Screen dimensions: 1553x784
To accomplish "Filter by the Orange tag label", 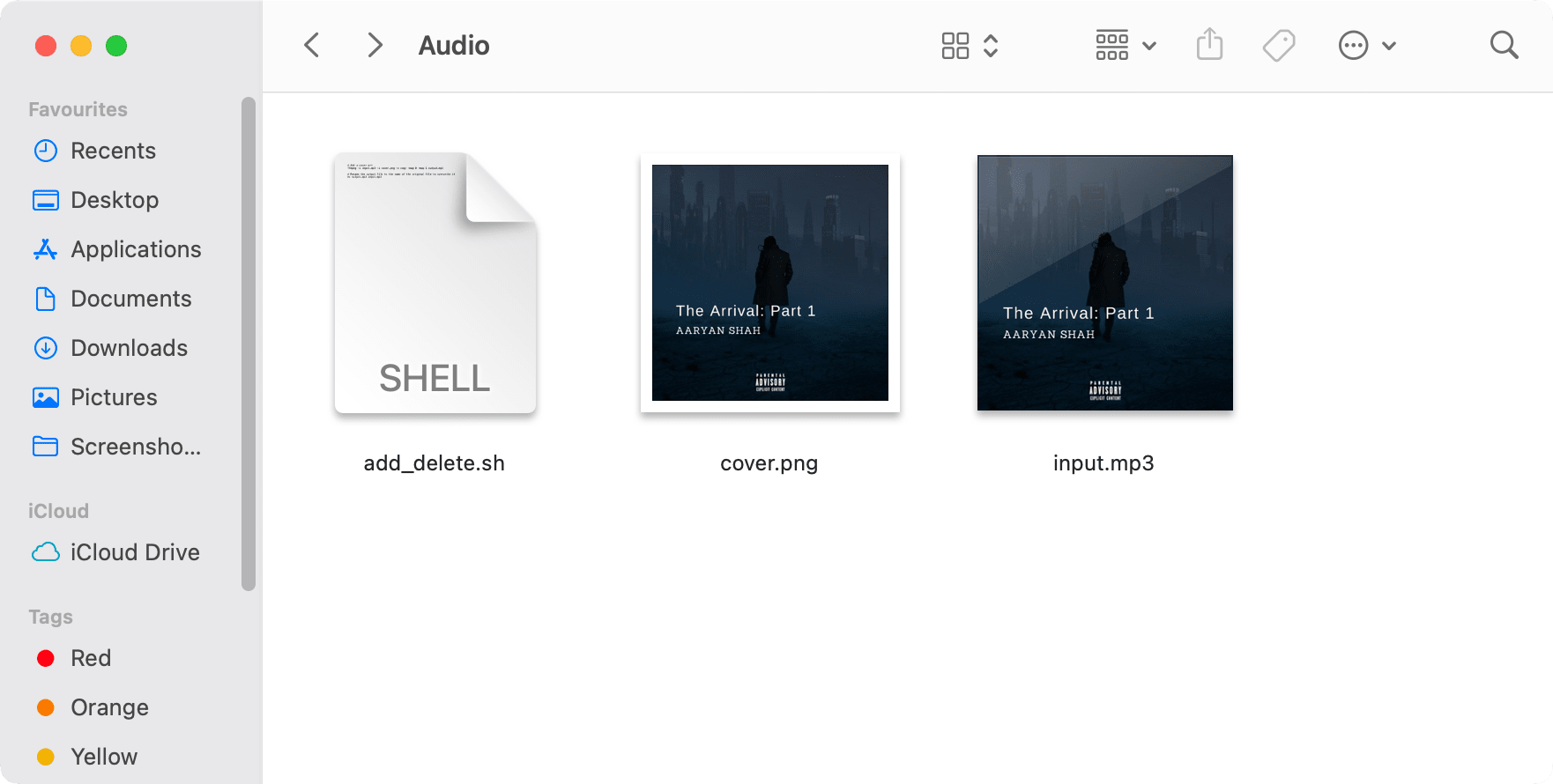I will tap(109, 707).
